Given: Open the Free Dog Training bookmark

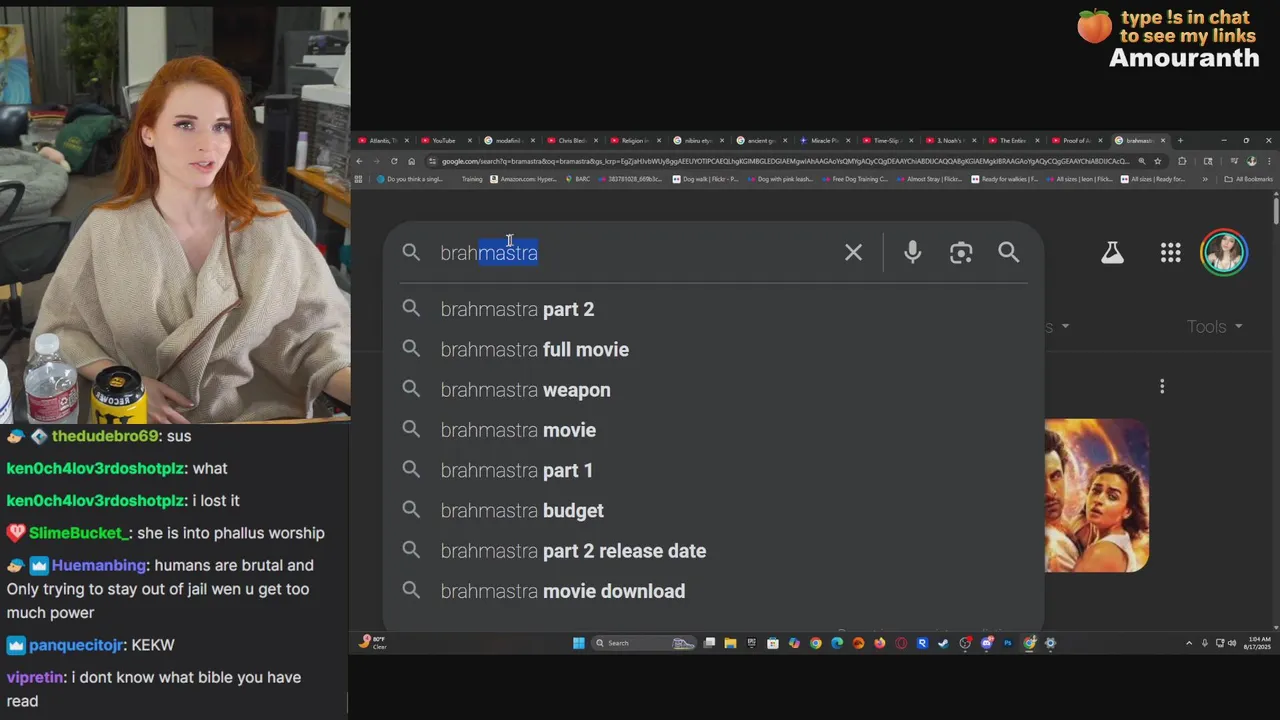Looking at the screenshot, I should [855, 179].
